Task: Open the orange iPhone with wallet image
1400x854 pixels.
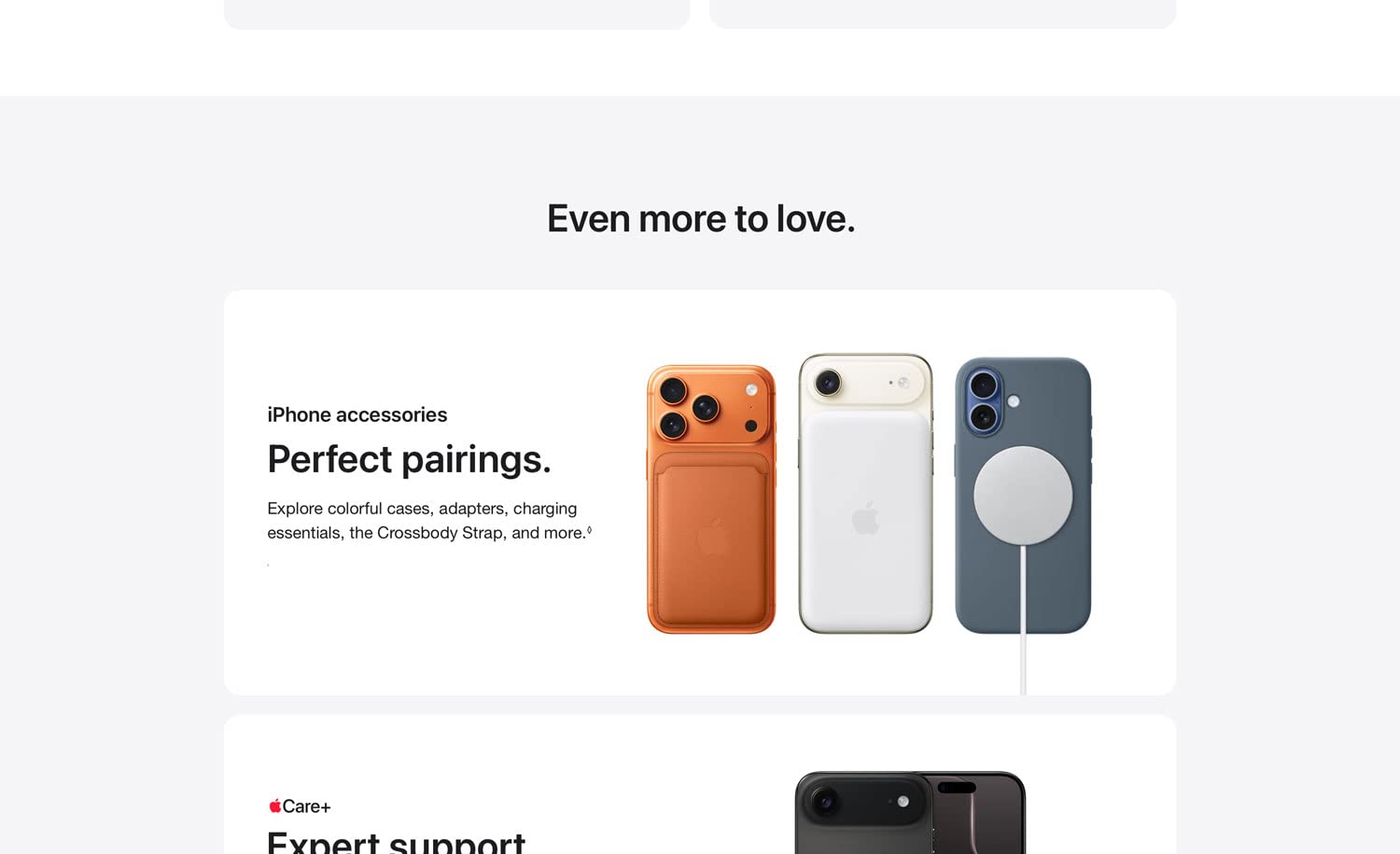Action: [711, 499]
